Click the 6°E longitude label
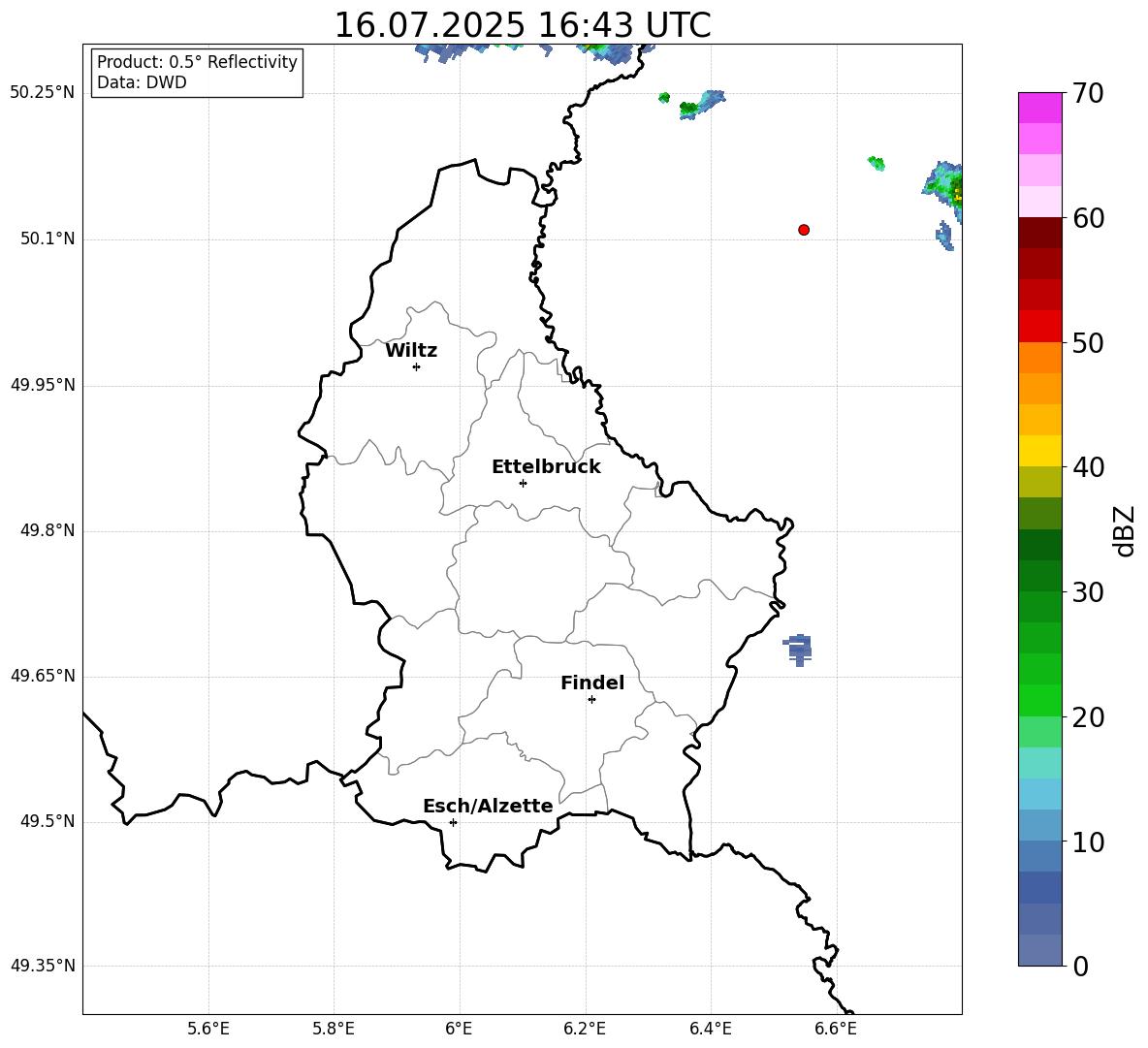The height and width of the screenshot is (1048, 1148). [459, 1029]
